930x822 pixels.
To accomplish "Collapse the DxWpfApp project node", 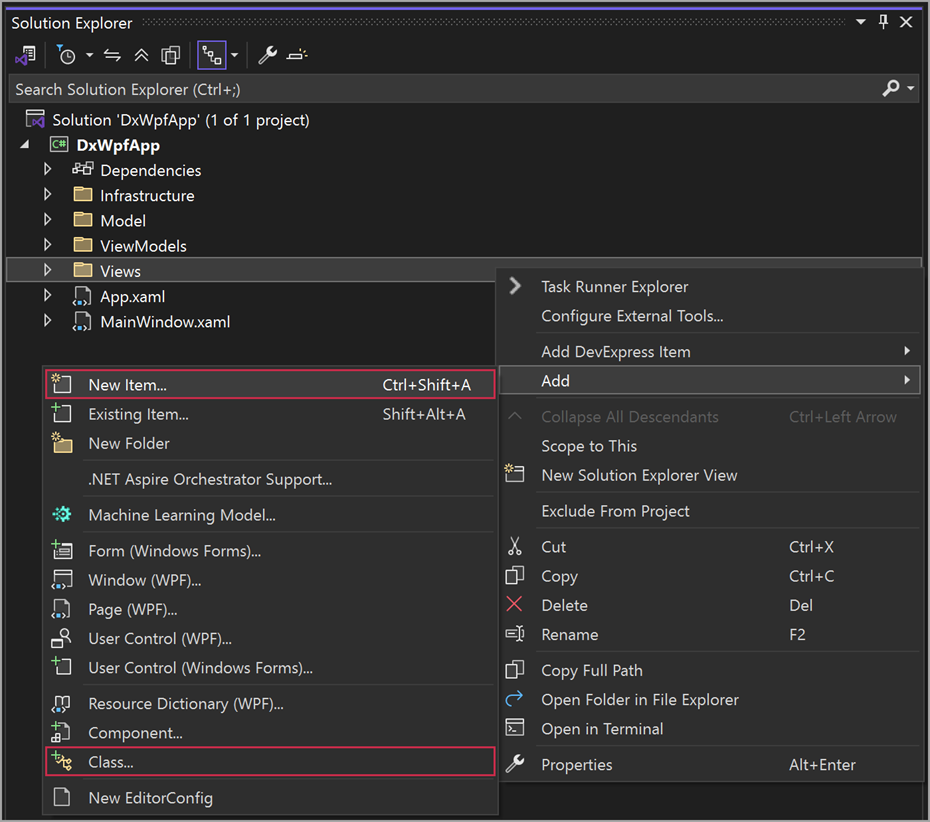I will pos(24,145).
